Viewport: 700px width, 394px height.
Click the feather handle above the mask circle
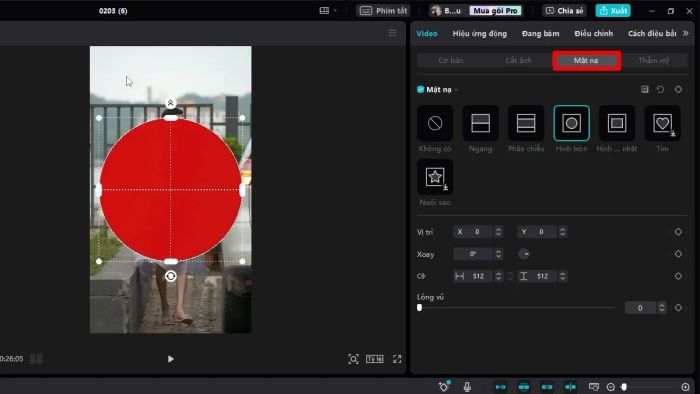171,104
